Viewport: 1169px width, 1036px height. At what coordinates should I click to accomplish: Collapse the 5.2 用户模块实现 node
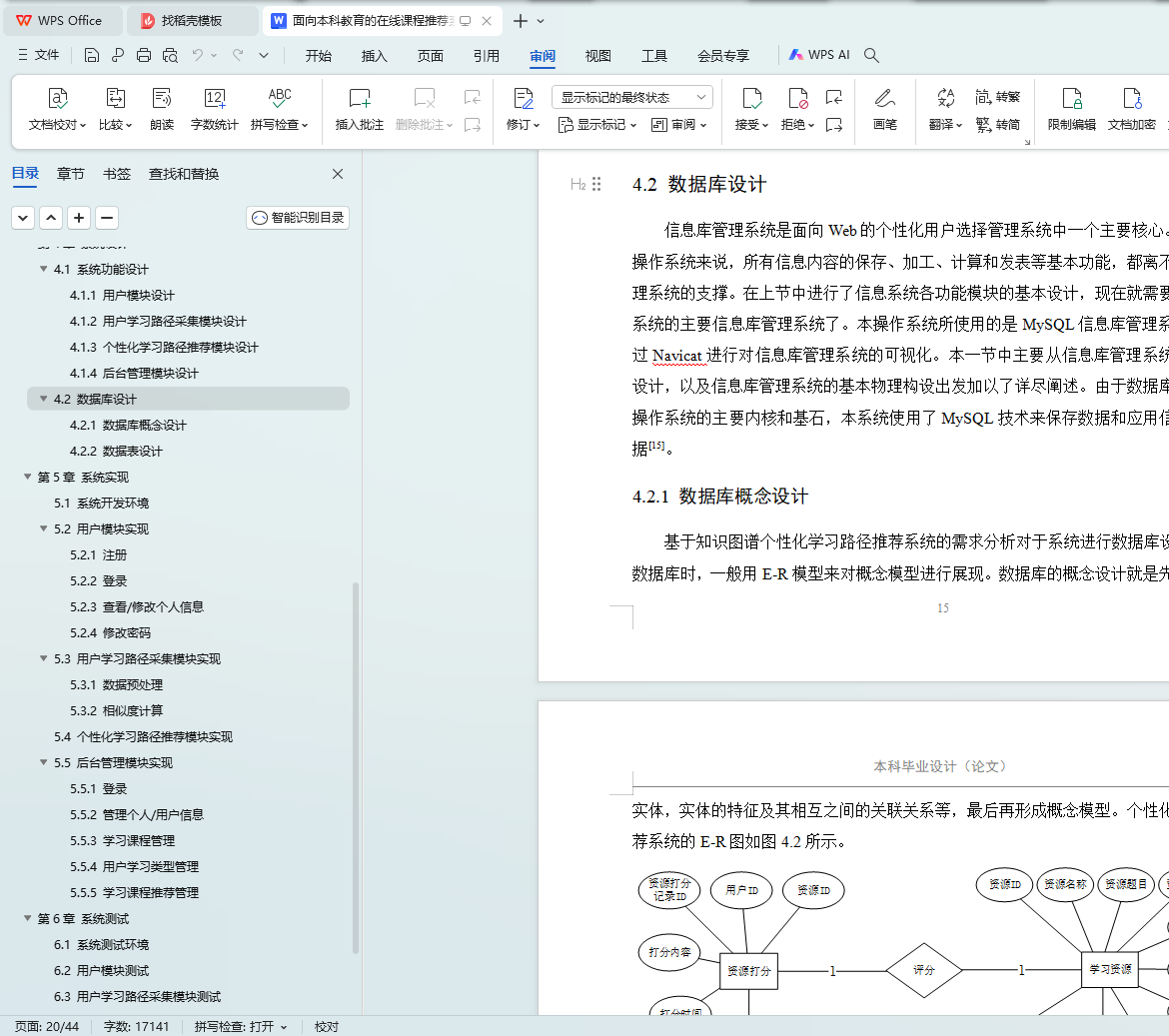43,528
